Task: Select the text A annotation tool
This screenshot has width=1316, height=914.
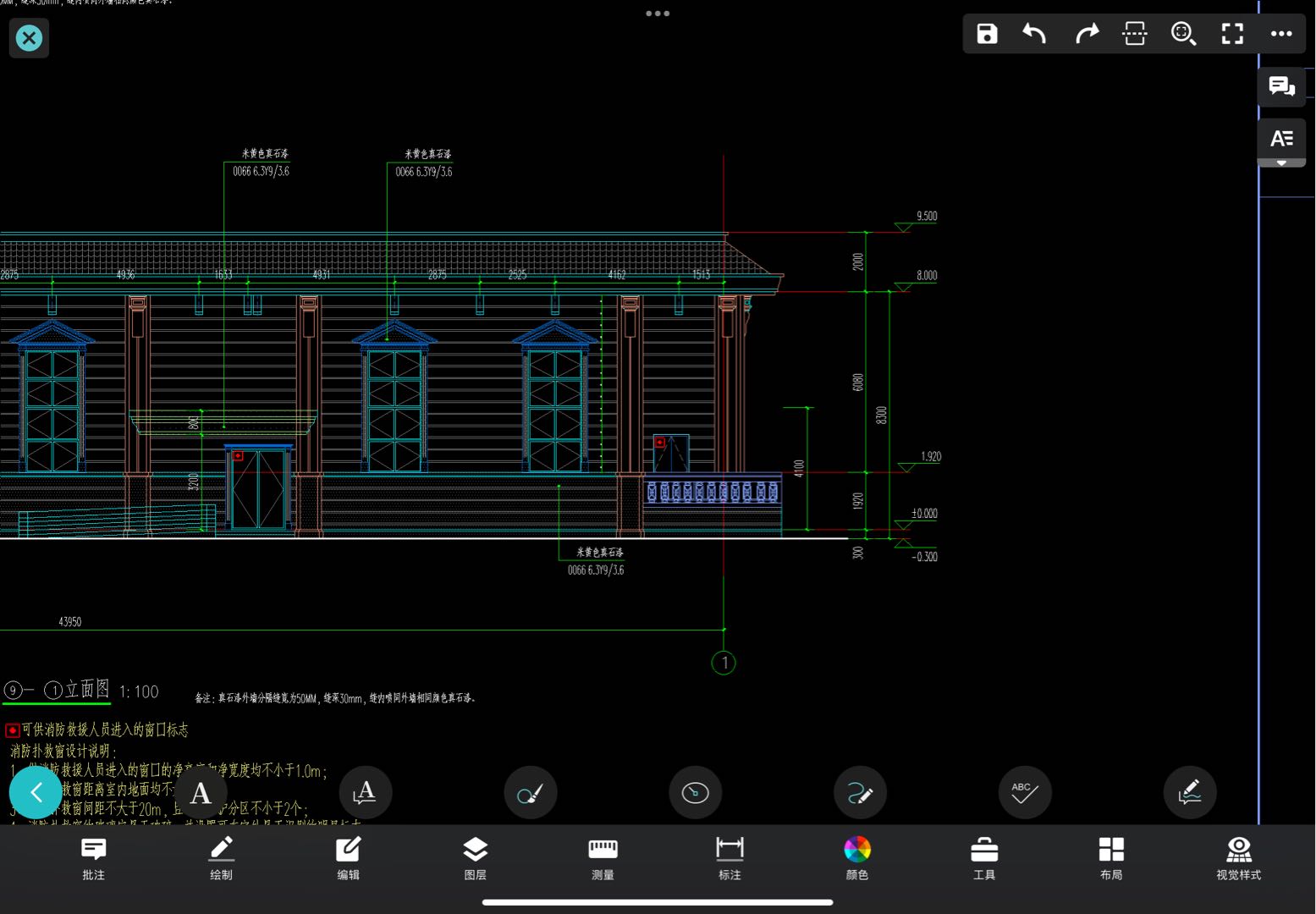Action: (x=201, y=792)
